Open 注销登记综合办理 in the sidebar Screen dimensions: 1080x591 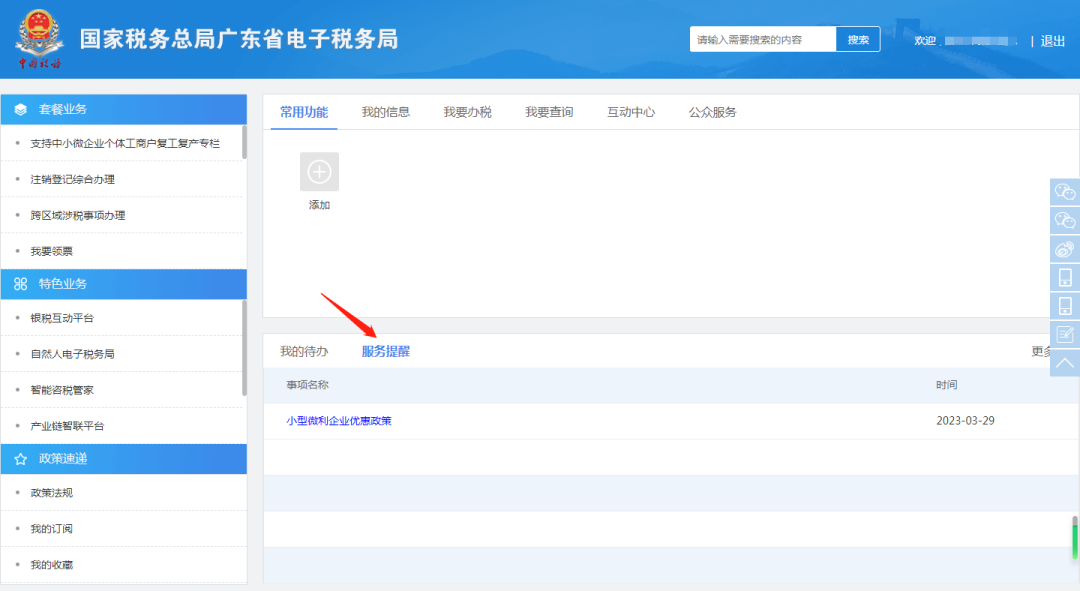click(72, 179)
